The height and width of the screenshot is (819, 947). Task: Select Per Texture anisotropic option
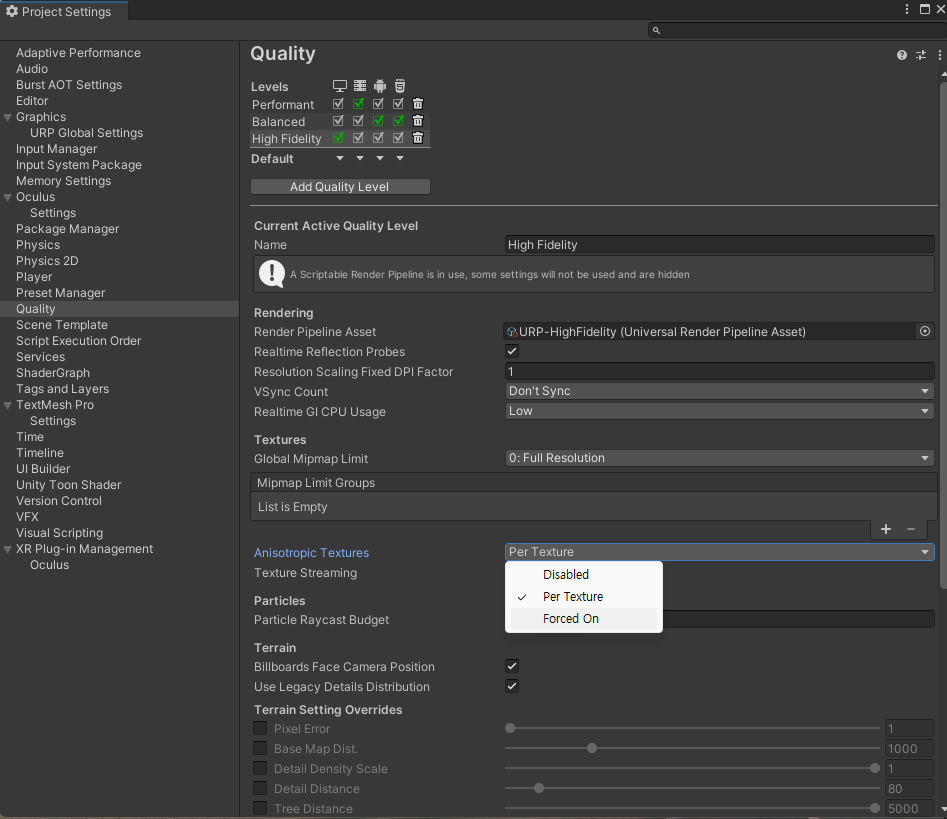[583, 597]
